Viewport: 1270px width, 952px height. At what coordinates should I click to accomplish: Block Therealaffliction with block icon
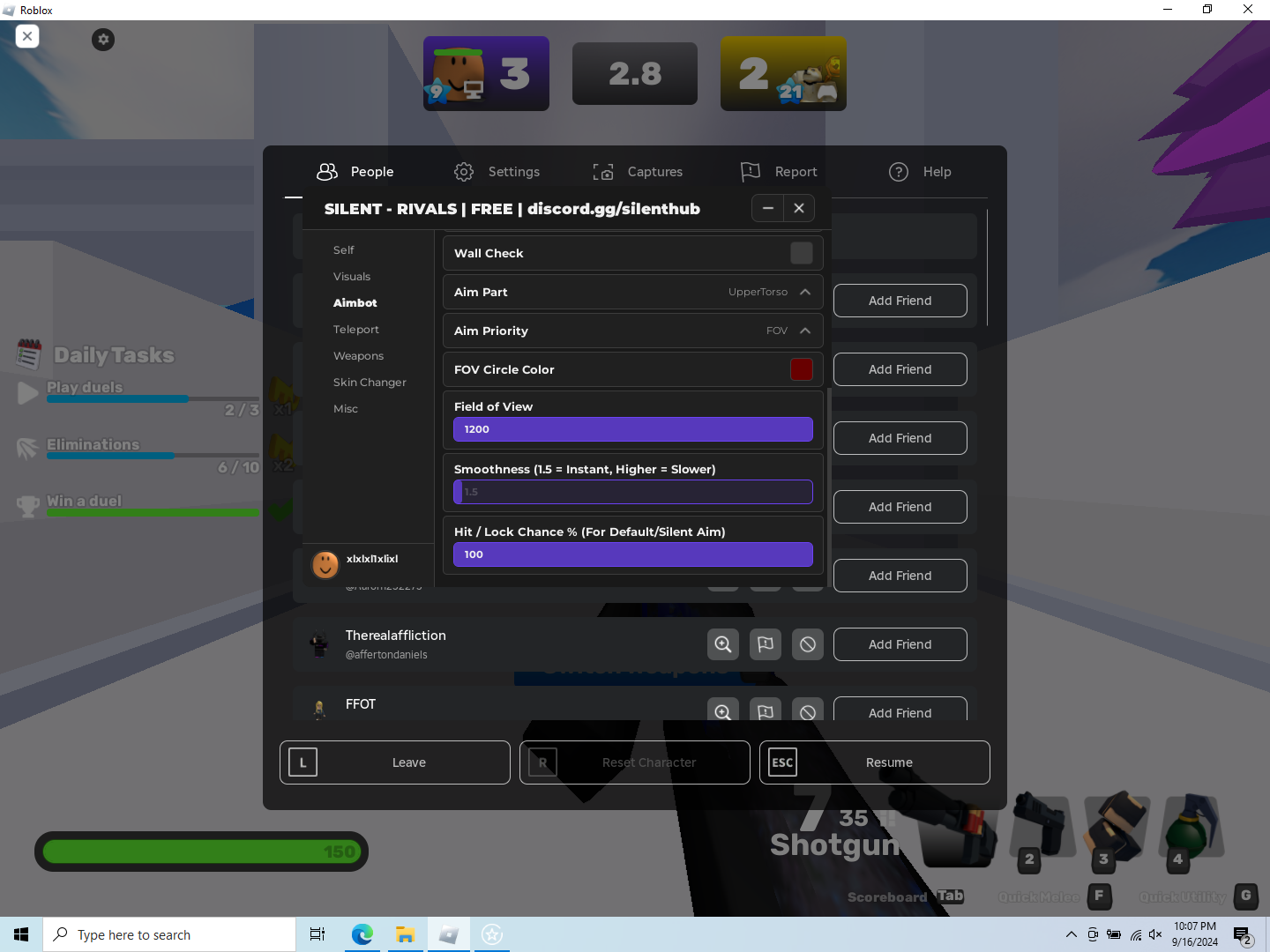808,644
